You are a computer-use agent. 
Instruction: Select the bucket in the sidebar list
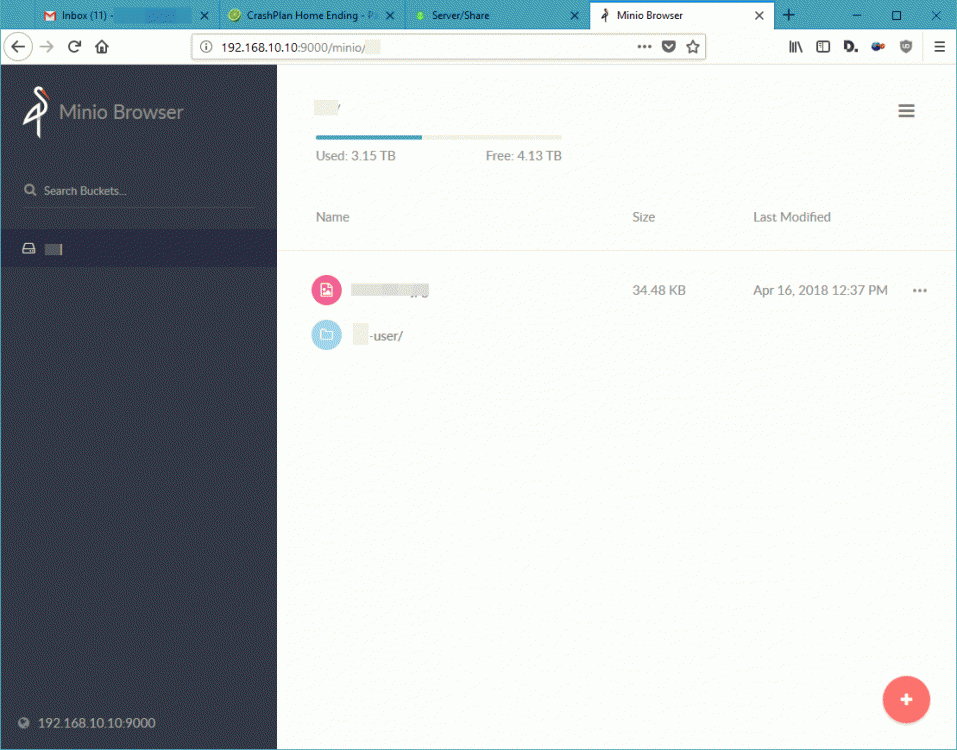tap(139, 248)
